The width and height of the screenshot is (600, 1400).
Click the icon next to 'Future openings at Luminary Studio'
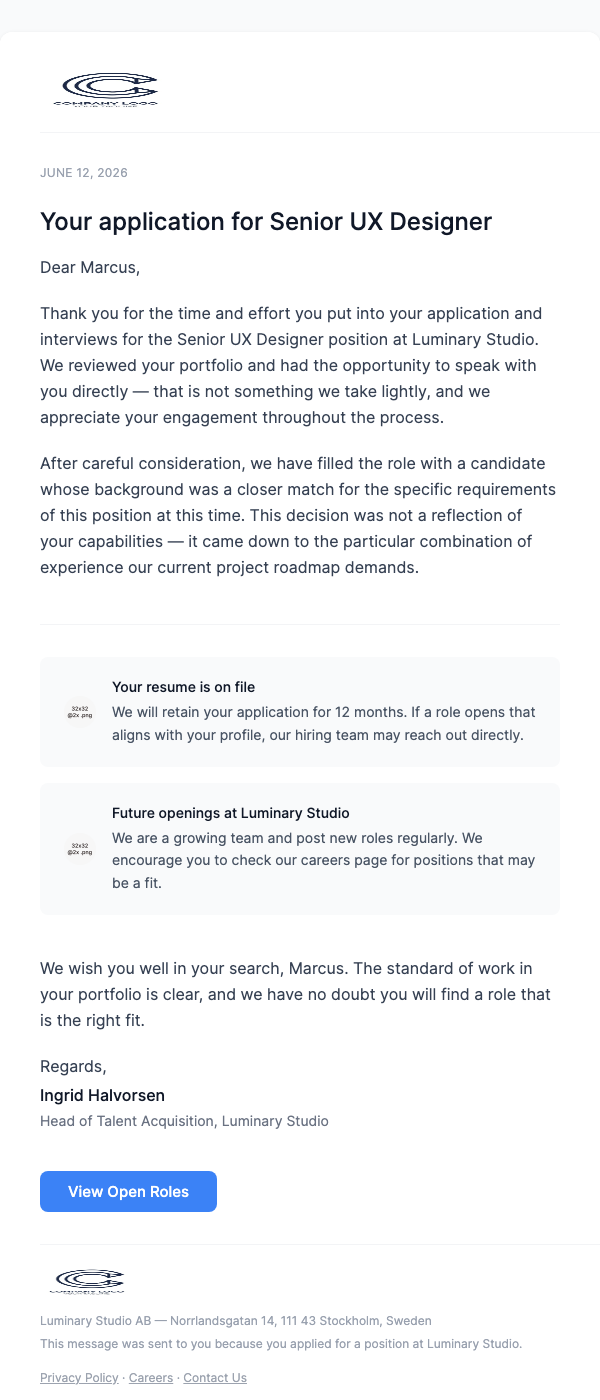coord(79,849)
